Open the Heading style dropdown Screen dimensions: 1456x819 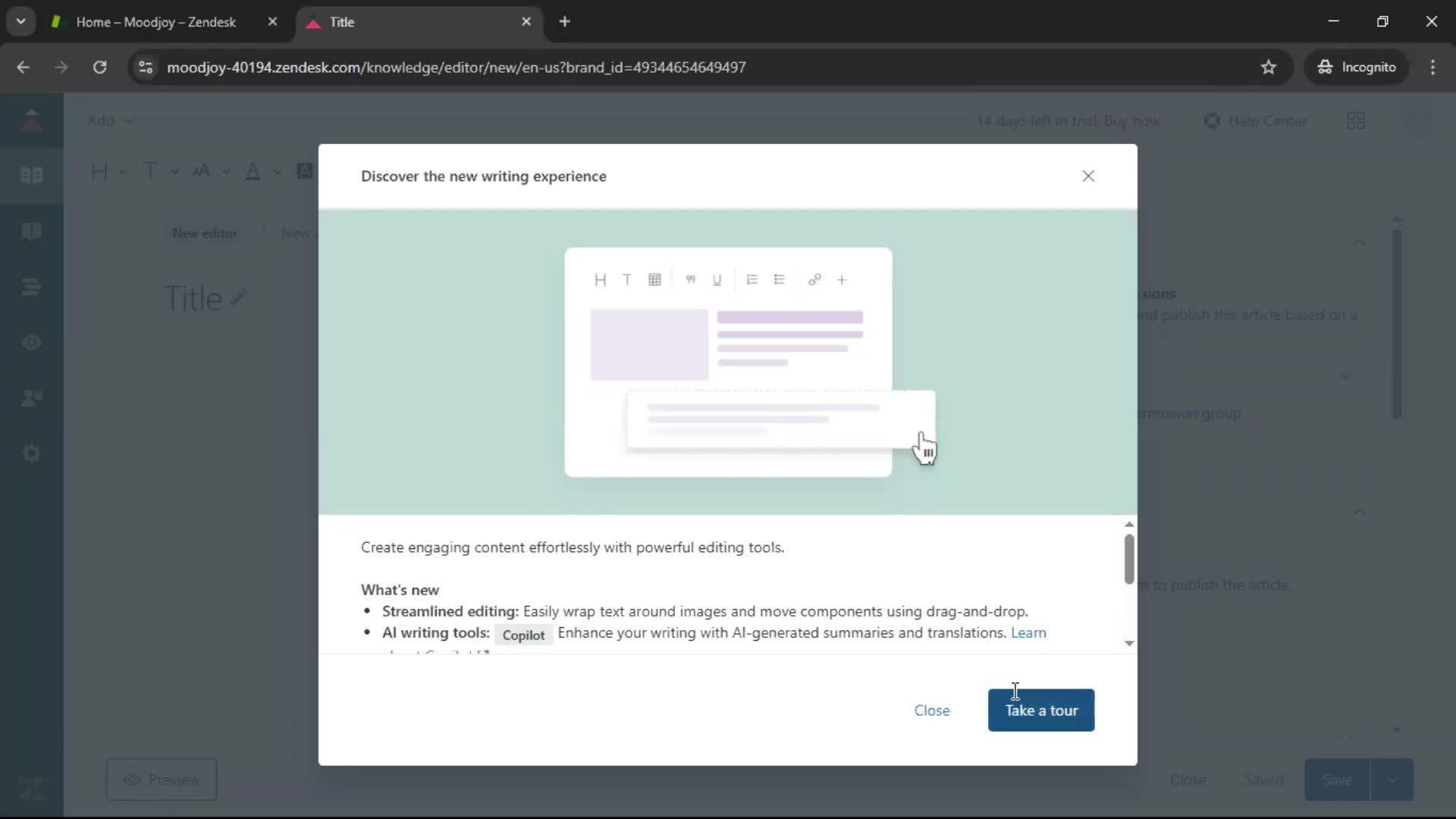tap(108, 171)
